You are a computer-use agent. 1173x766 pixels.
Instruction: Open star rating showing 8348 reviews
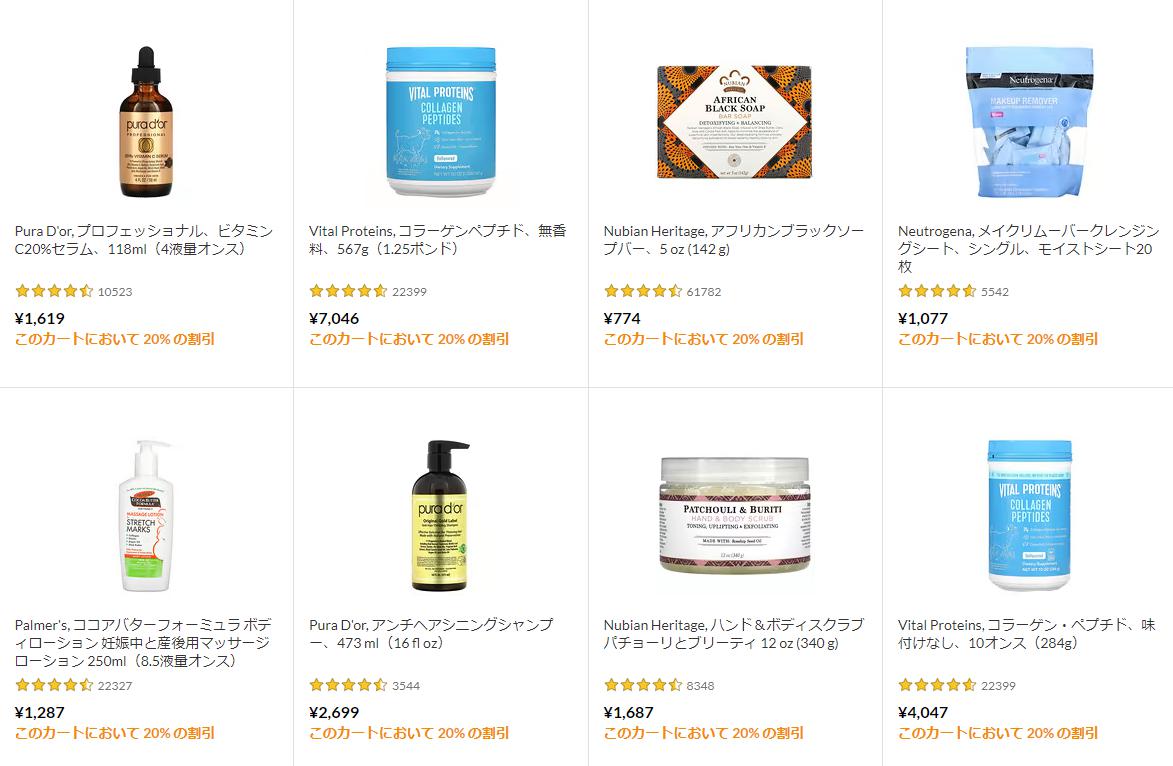[x=643, y=684]
